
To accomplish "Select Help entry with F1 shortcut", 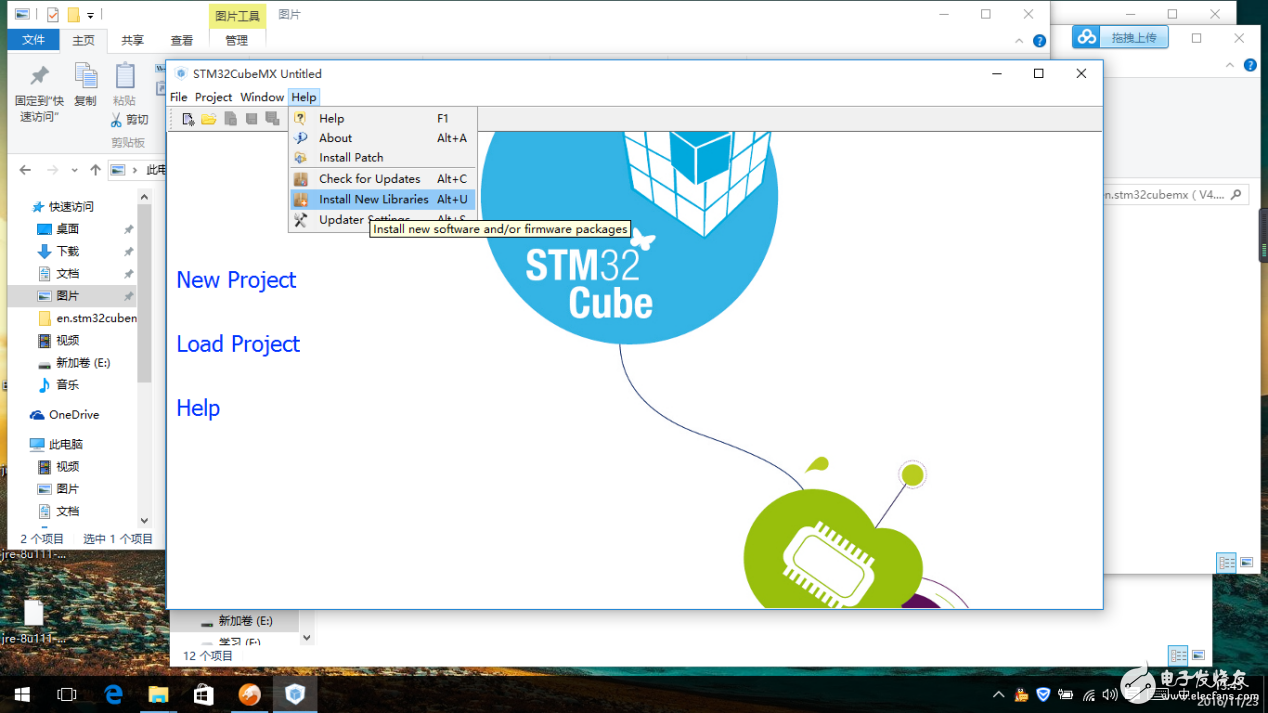I will click(382, 118).
